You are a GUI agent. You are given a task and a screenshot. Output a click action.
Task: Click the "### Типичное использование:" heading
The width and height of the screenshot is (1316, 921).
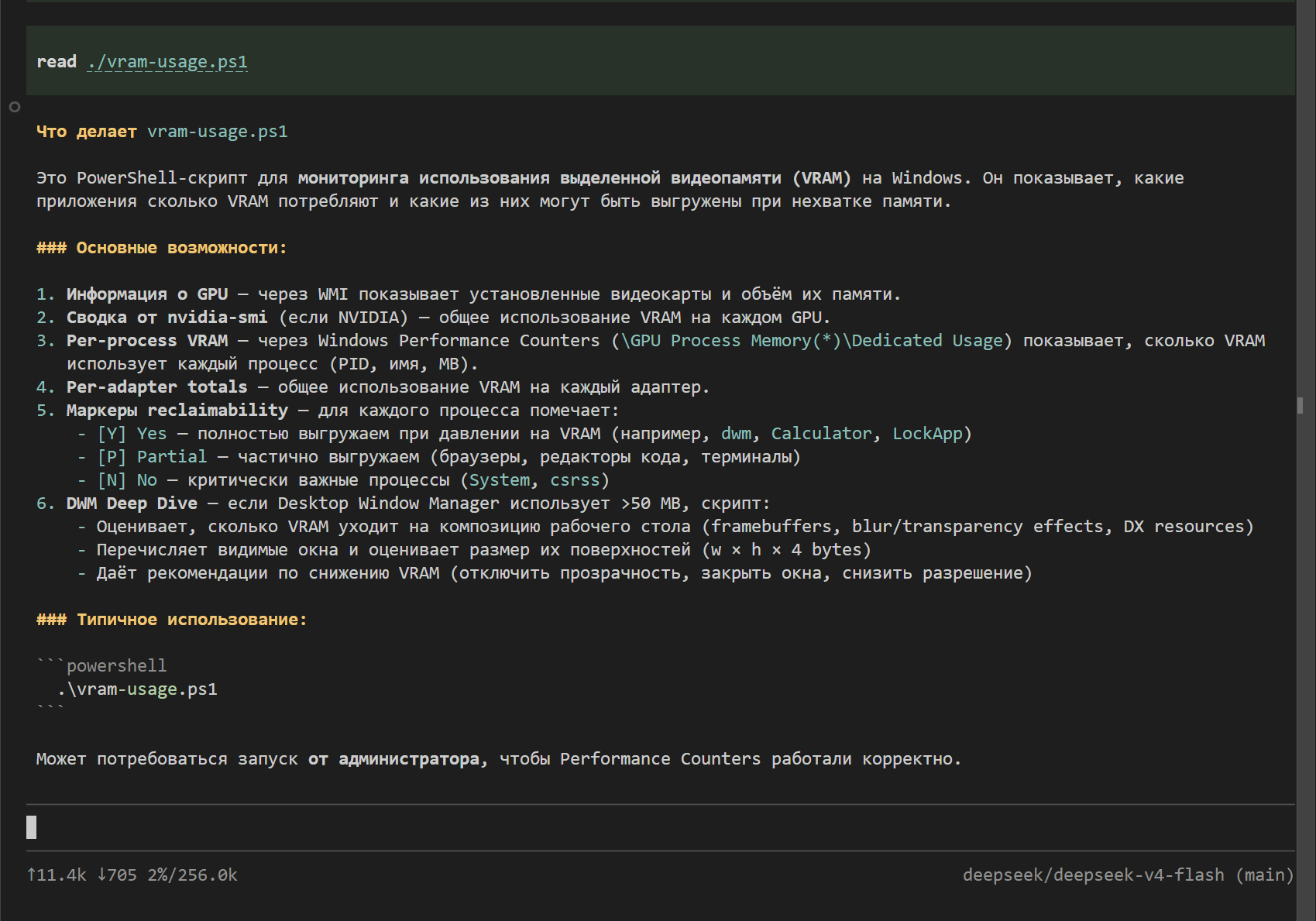point(172,620)
